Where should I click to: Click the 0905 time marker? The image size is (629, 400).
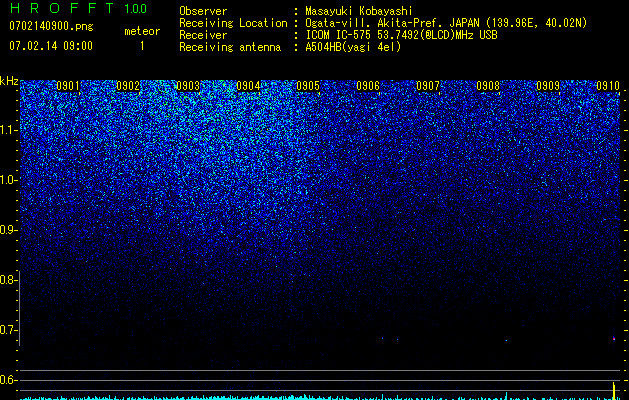point(308,86)
